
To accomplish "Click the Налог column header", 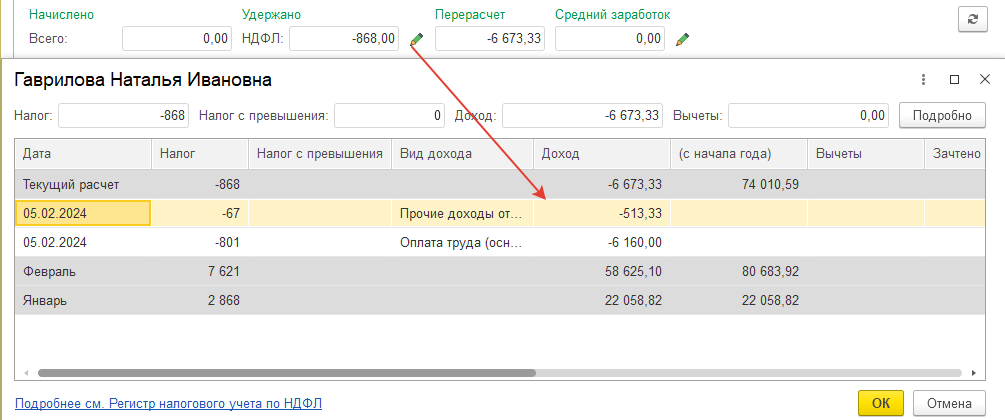I will tap(200, 154).
